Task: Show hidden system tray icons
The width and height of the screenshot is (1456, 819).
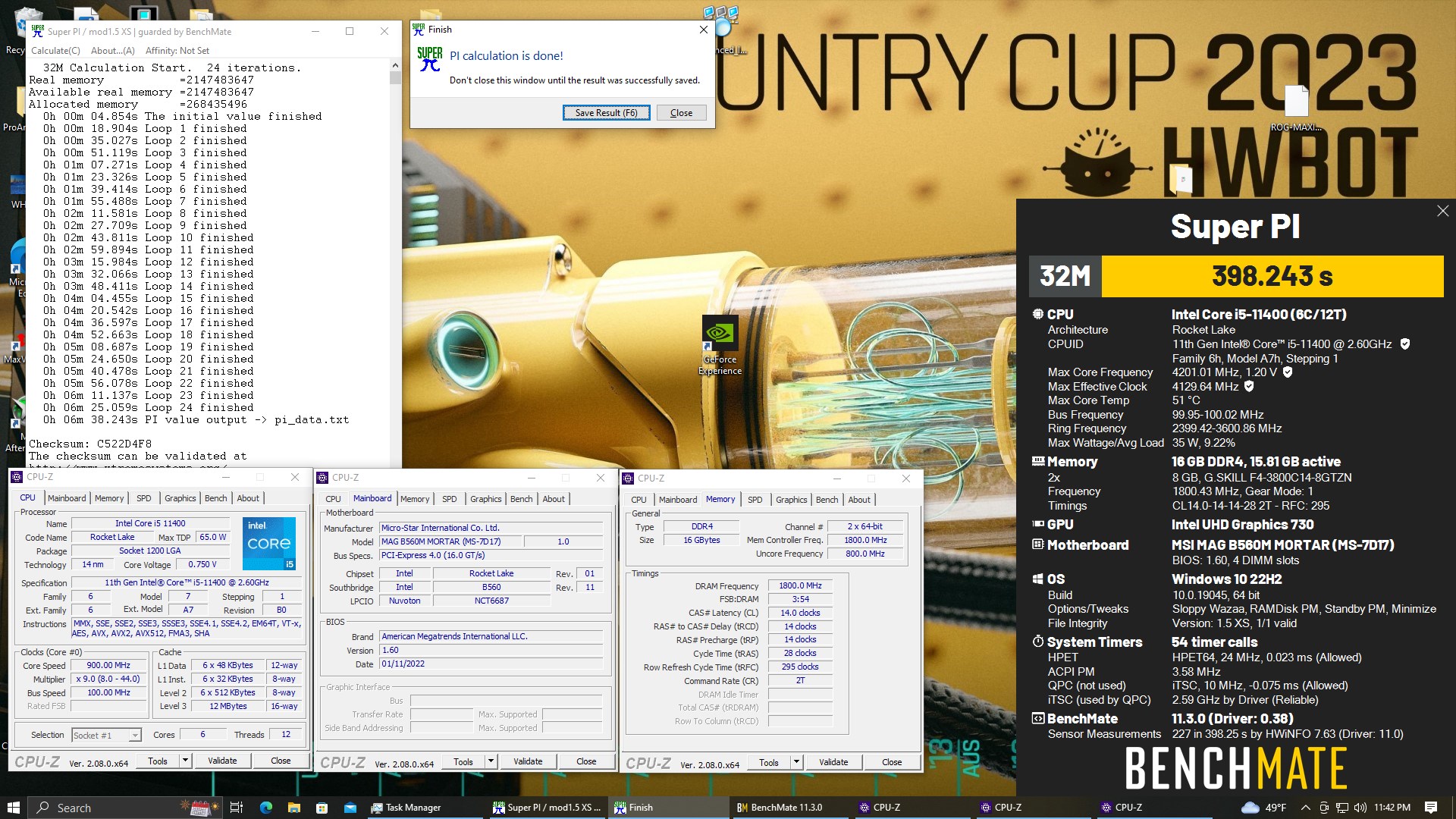Action: tap(1305, 808)
